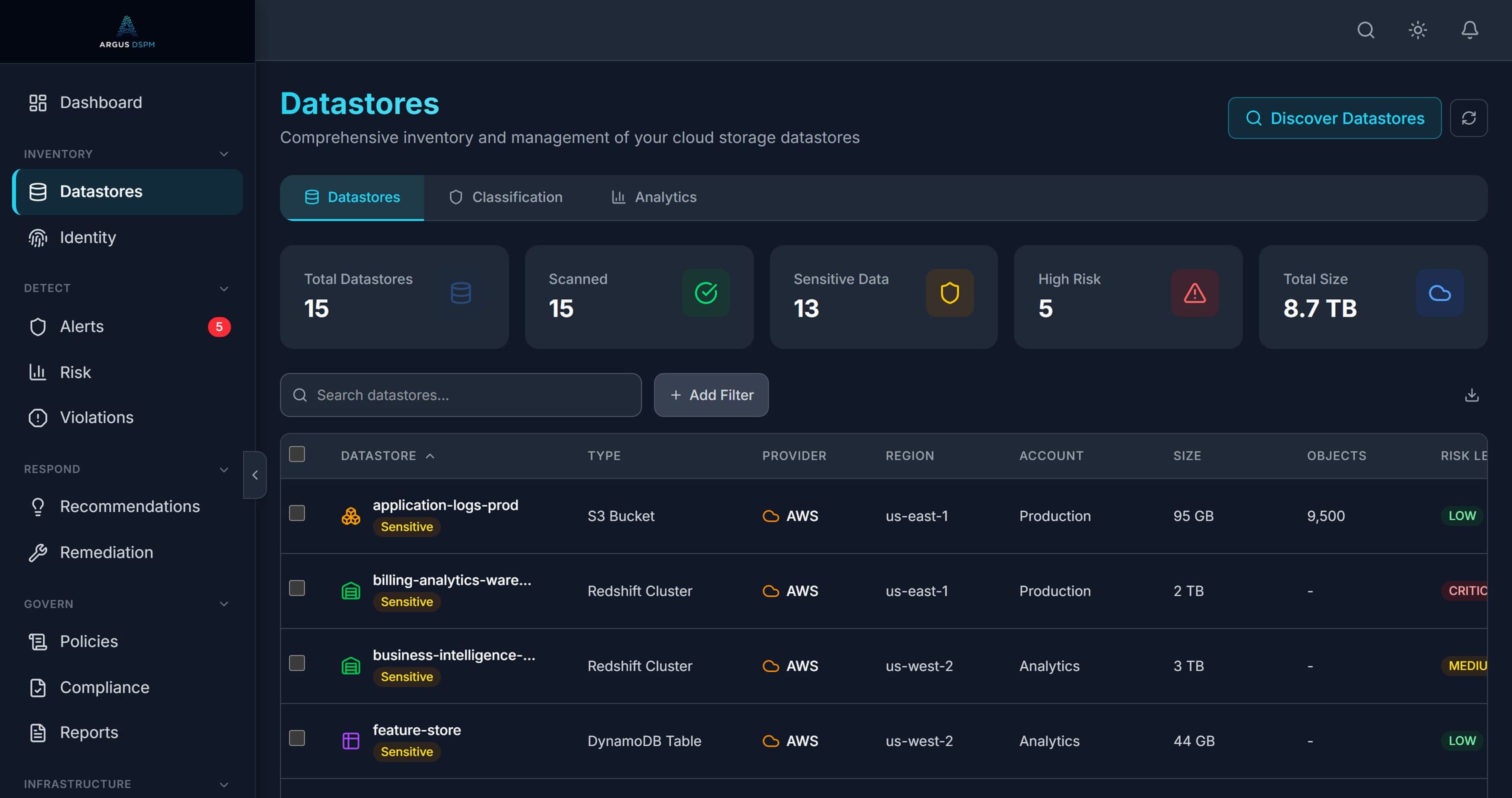Screen dimensions: 1512x798
Task: Click the Total Datastores database icon
Action: [x=461, y=293]
